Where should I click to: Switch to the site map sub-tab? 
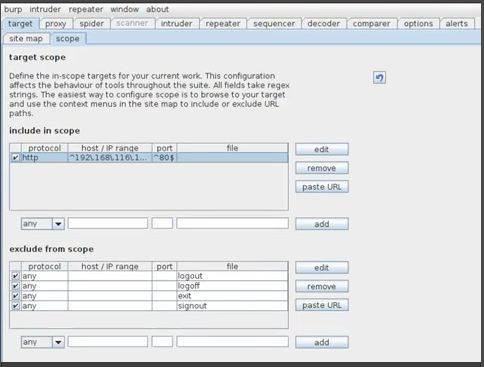pos(26,39)
